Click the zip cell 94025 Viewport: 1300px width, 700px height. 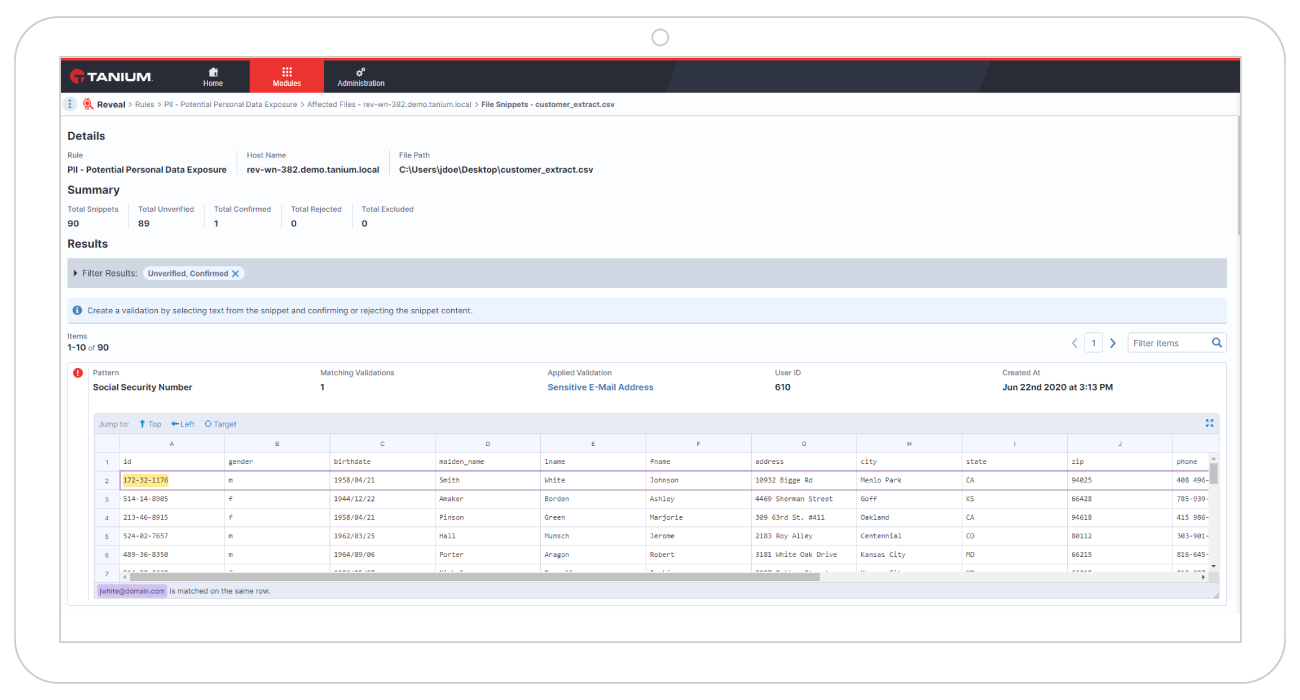[1120, 480]
